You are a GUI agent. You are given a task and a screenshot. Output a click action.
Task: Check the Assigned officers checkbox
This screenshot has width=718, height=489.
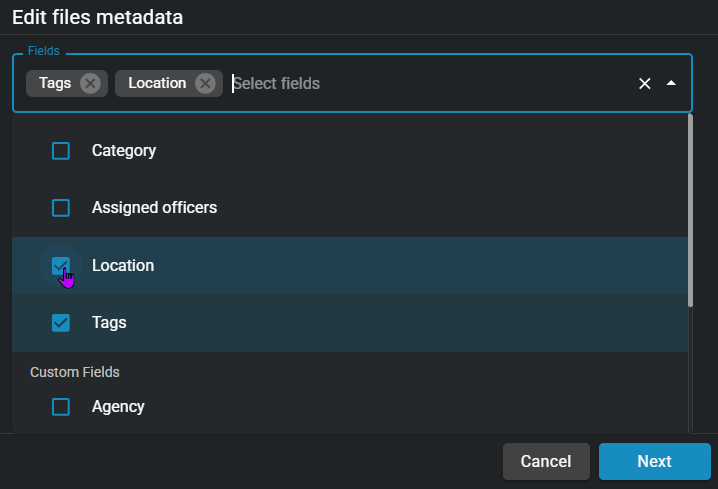coord(61,208)
